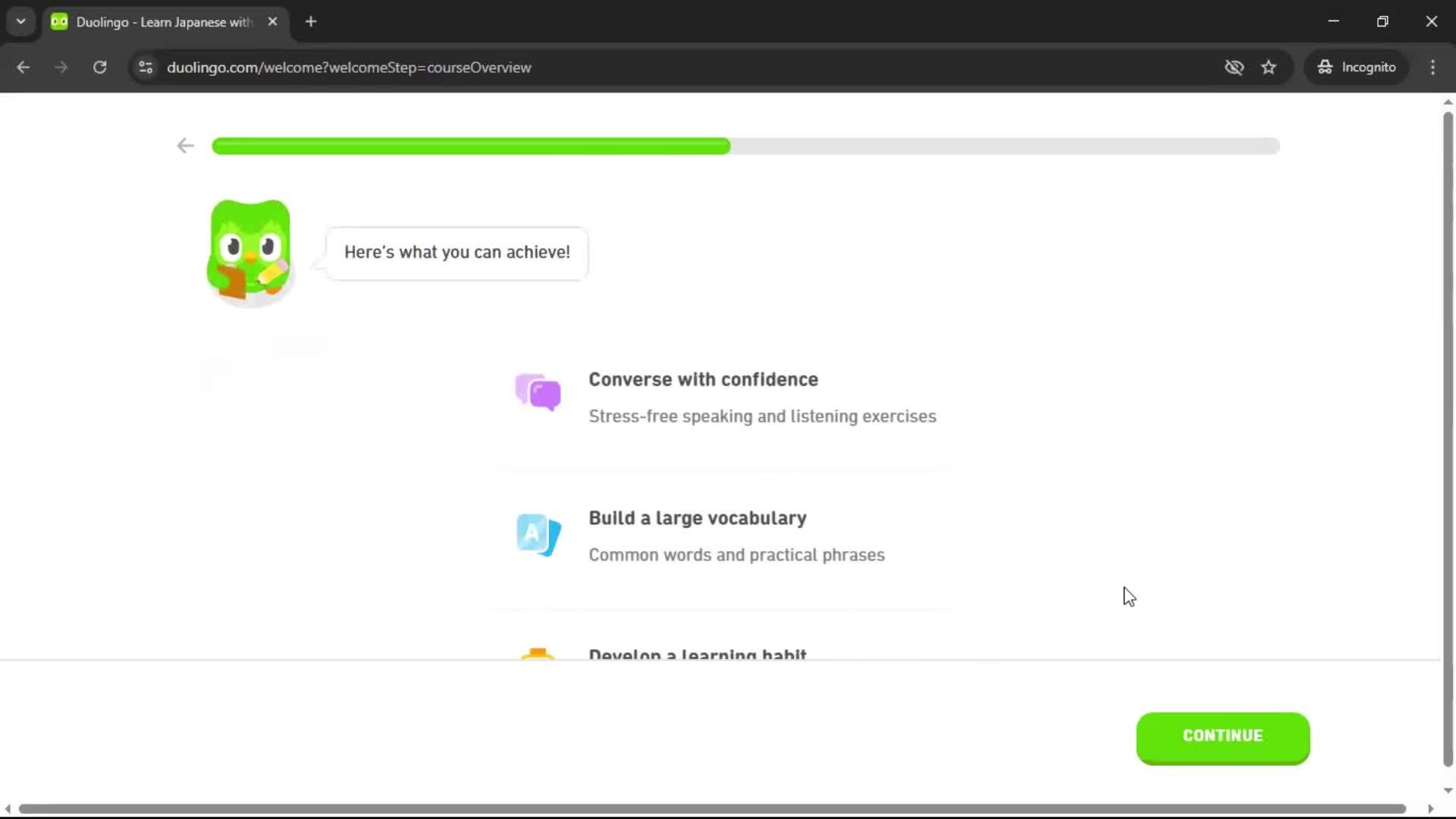
Task: Click the scroll-down arrow on the right scrollbar
Action: pyautogui.click(x=1447, y=791)
